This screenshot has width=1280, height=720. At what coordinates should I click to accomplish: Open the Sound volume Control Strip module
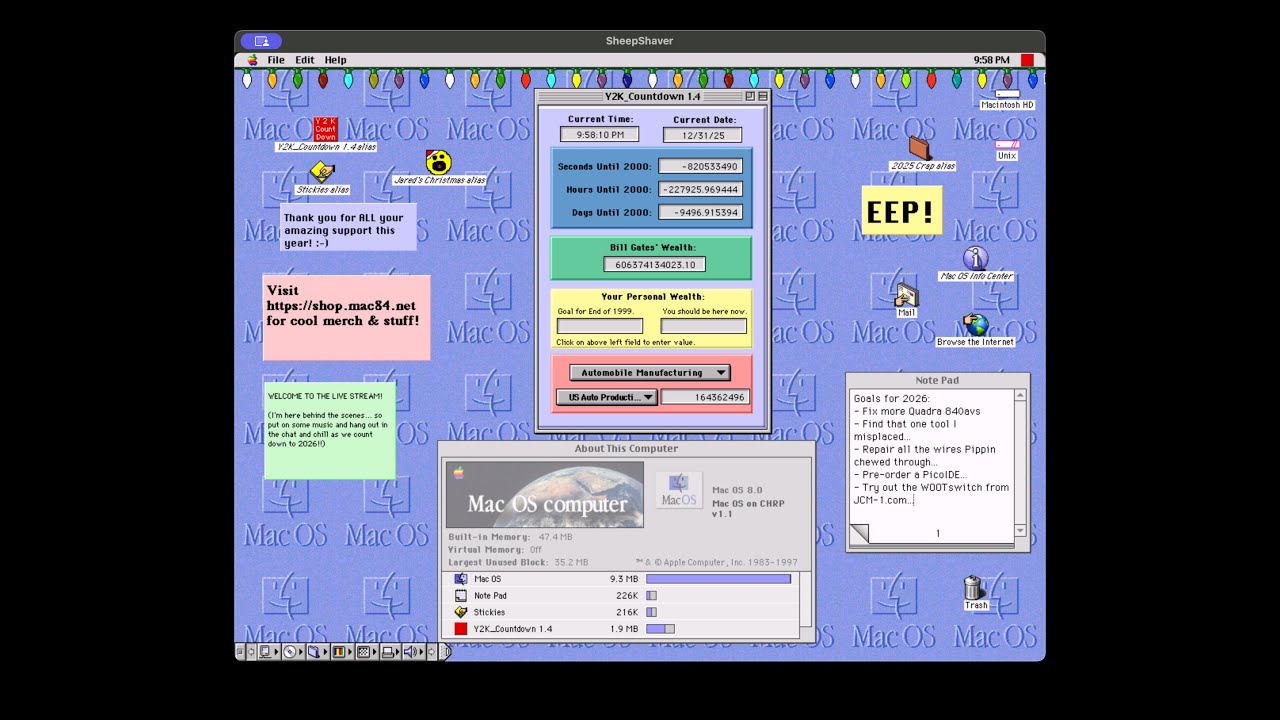[x=414, y=652]
